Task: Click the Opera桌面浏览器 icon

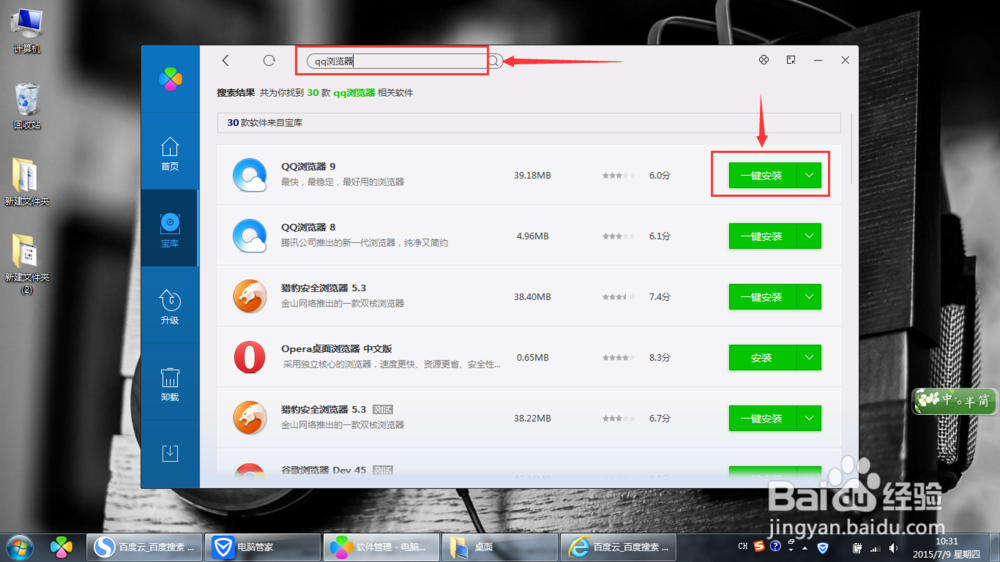Action: click(x=249, y=357)
